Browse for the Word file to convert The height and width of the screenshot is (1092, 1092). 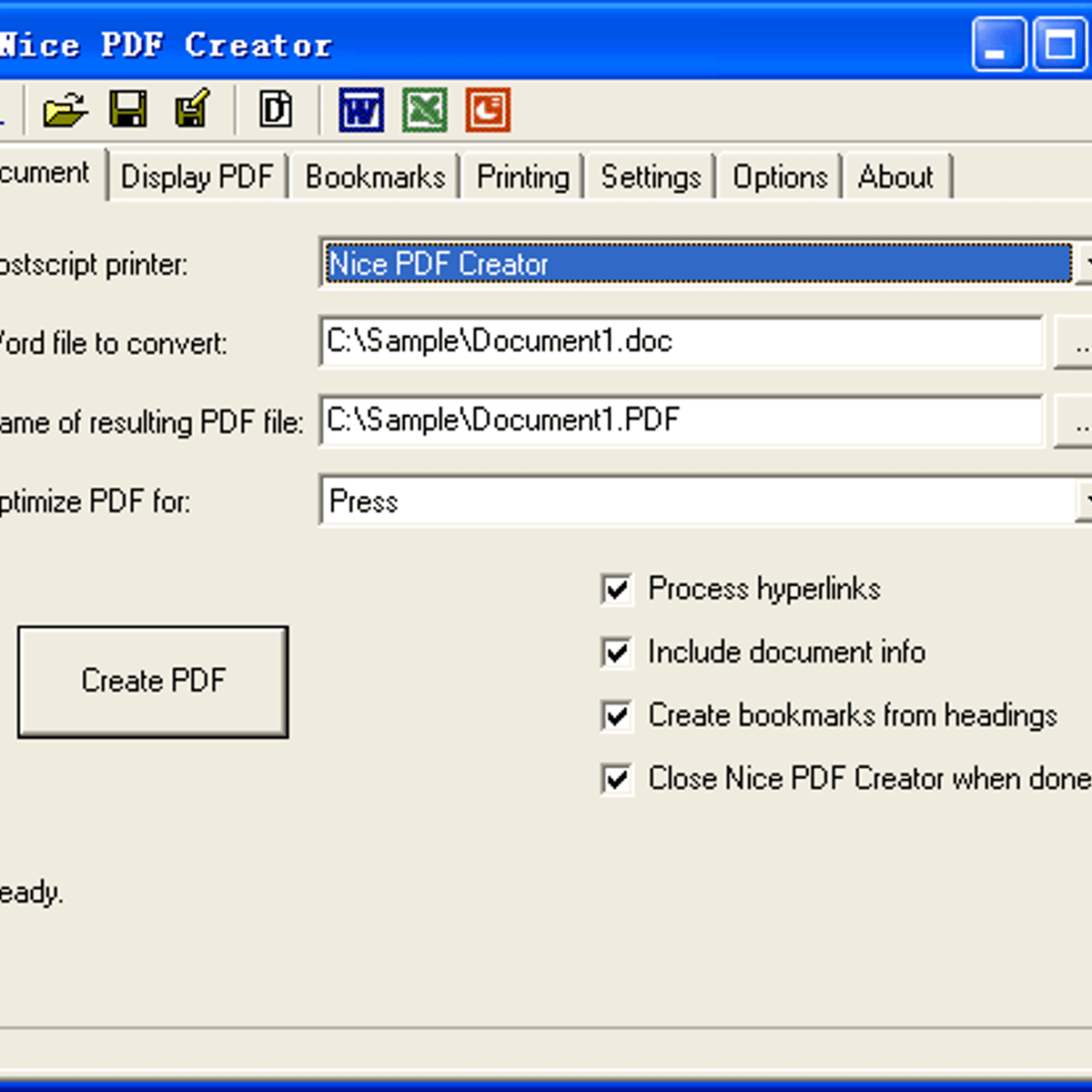coord(1074,343)
